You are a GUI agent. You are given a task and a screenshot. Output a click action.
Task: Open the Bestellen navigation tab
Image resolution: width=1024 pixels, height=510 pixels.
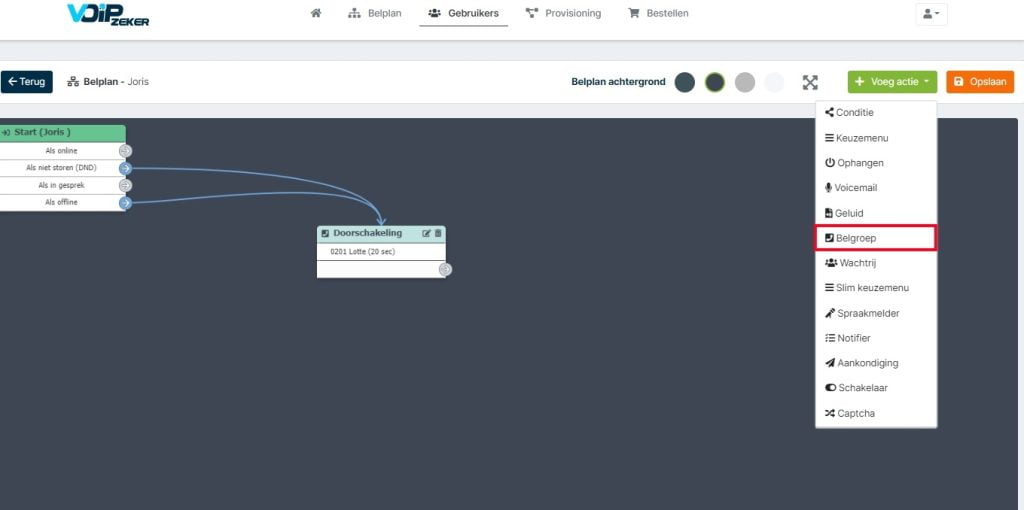click(658, 13)
